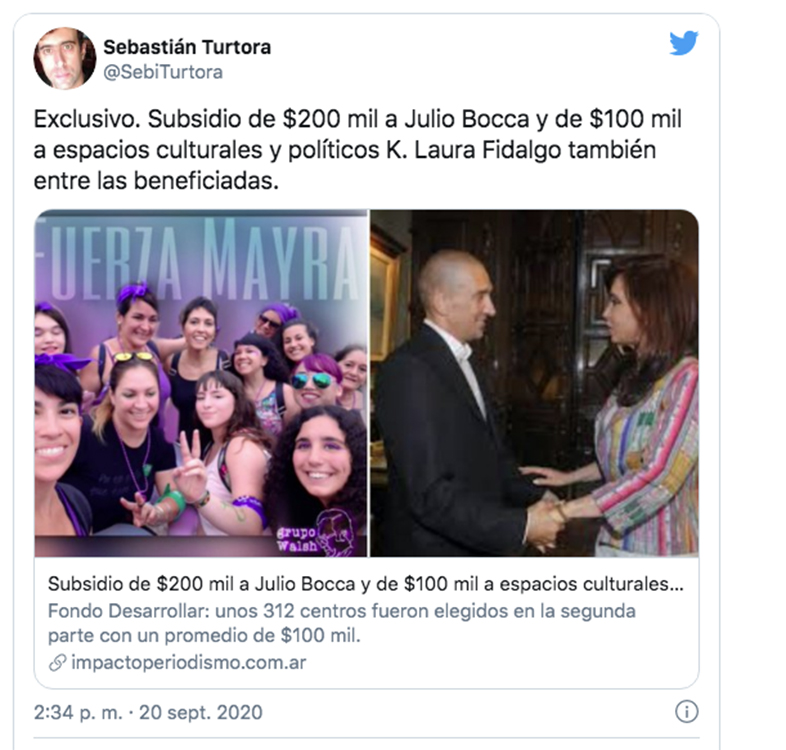This screenshot has height=750, width=786.
Task: Open the @SebiTurtora handle
Action: (x=163, y=72)
